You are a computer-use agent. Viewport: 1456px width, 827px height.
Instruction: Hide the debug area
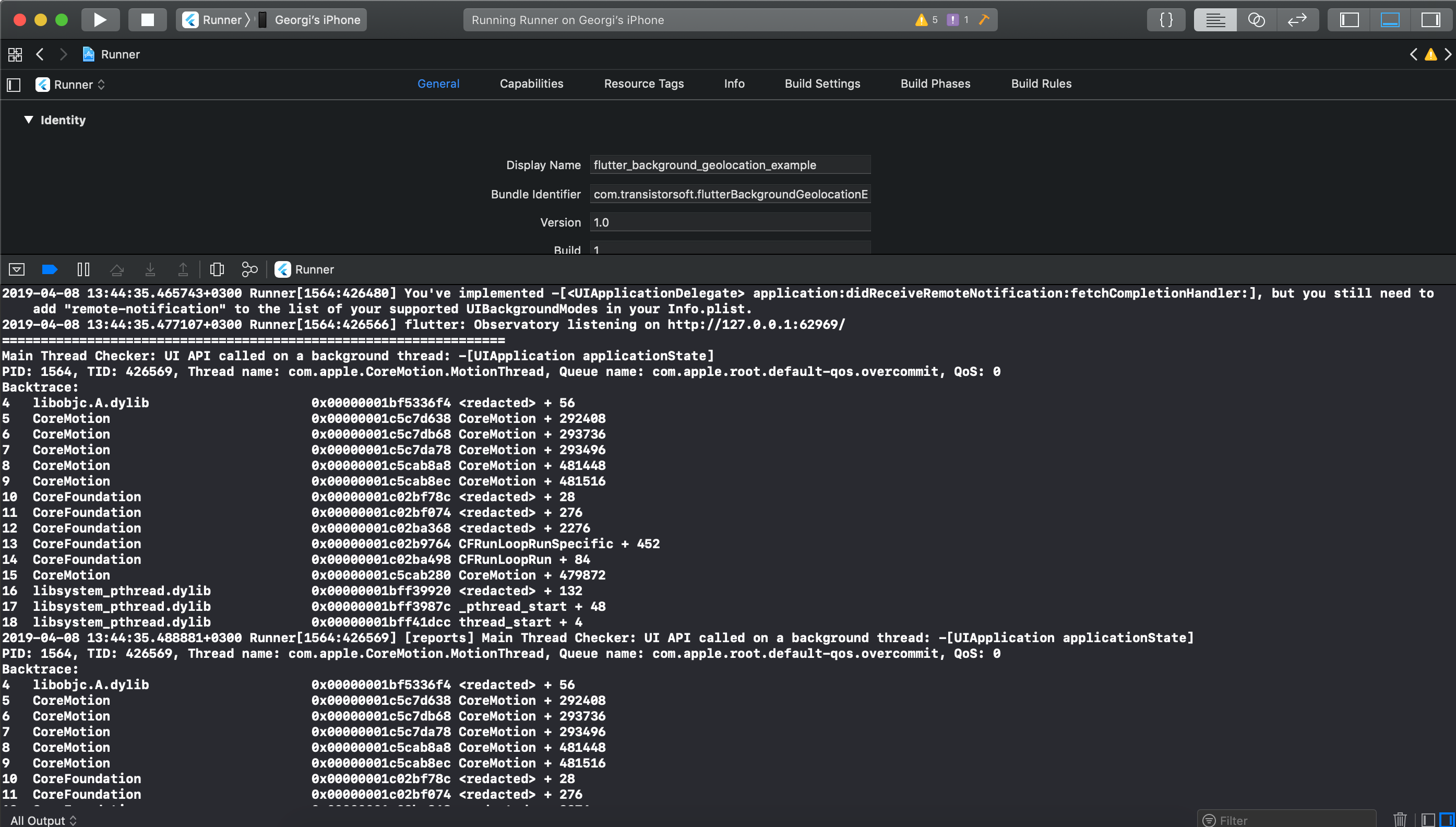point(17,269)
